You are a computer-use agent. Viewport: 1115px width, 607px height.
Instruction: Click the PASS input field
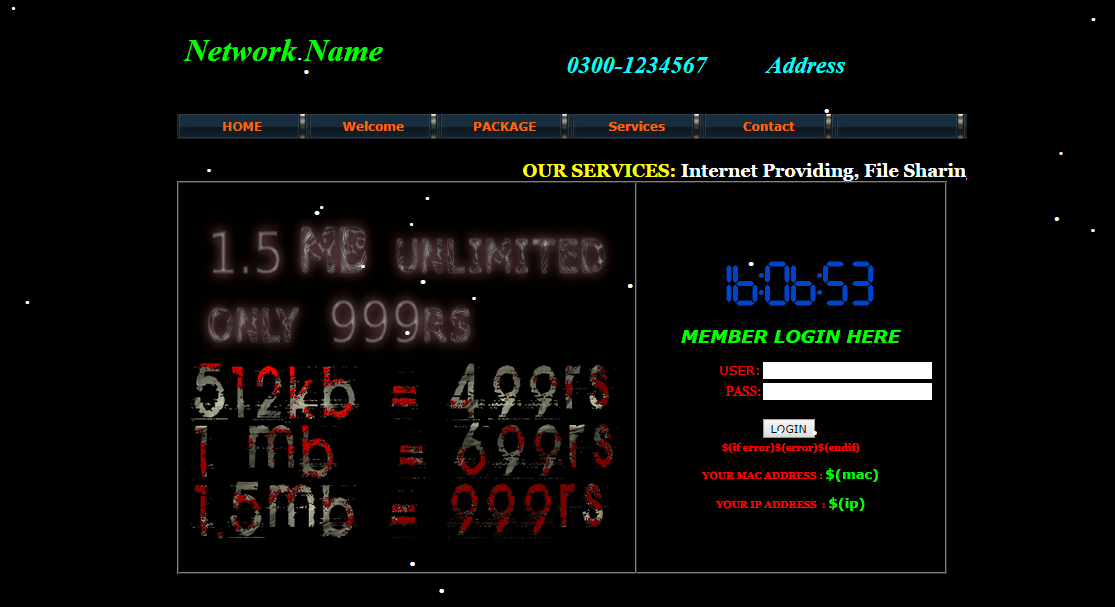pyautogui.click(x=847, y=391)
